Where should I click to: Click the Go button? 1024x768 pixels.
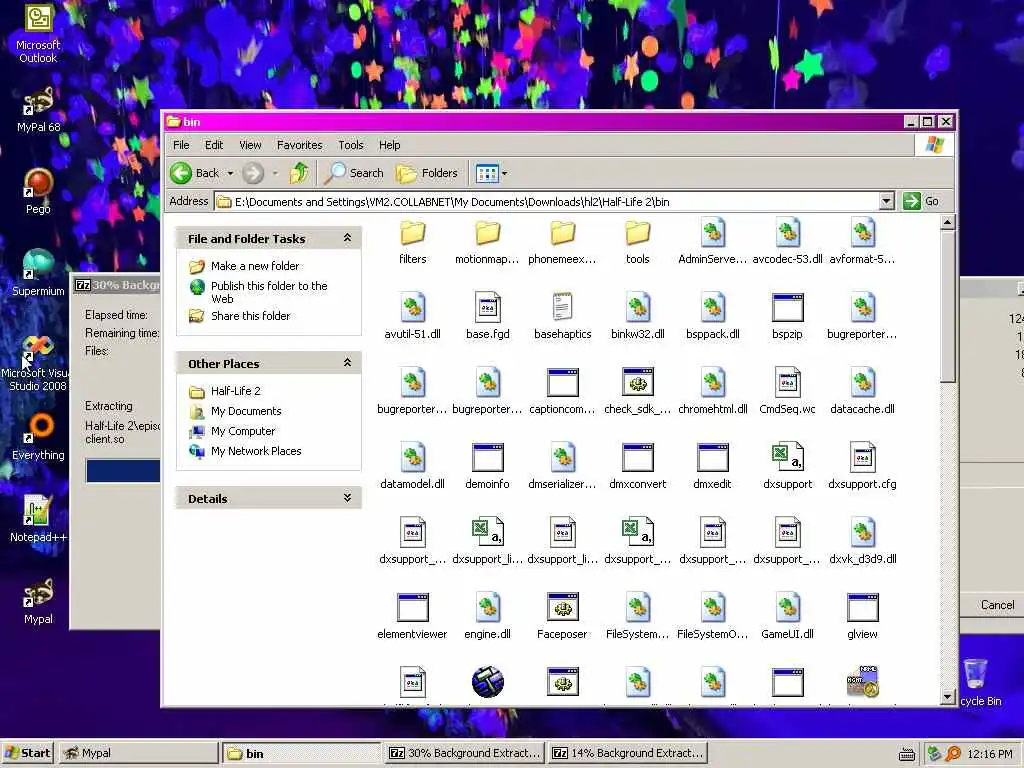(x=921, y=201)
